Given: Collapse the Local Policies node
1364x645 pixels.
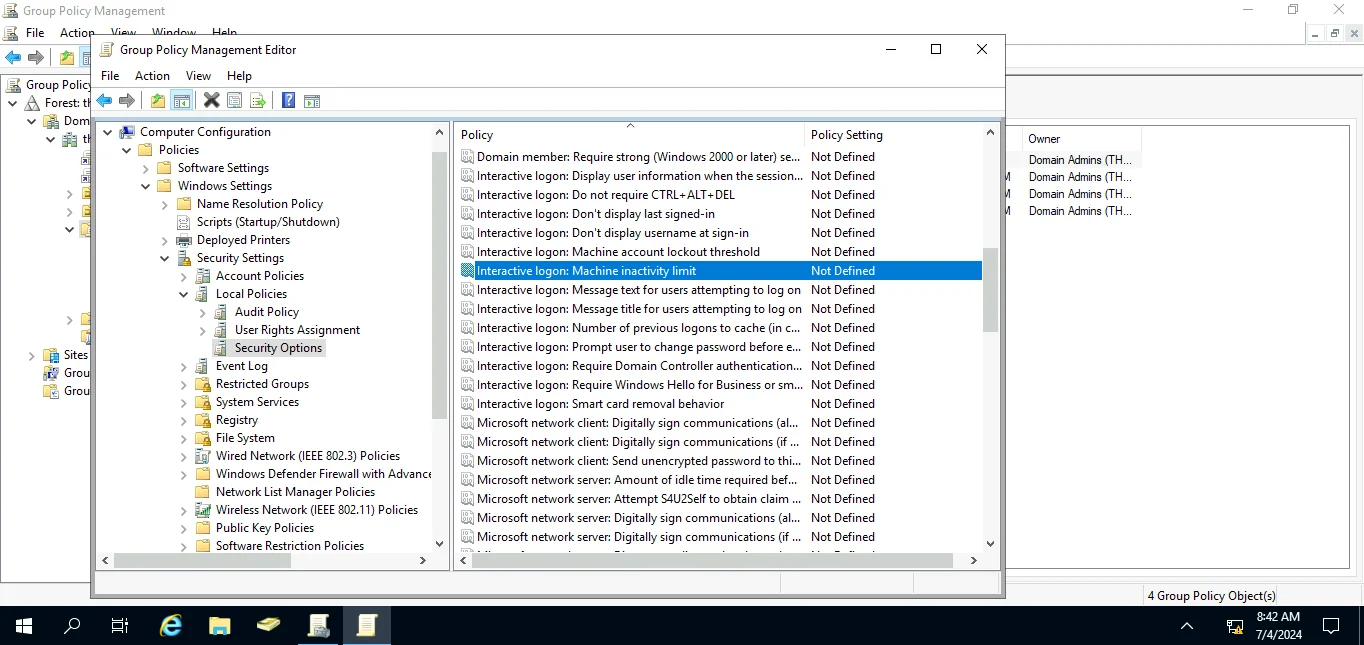Looking at the screenshot, I should 184,294.
